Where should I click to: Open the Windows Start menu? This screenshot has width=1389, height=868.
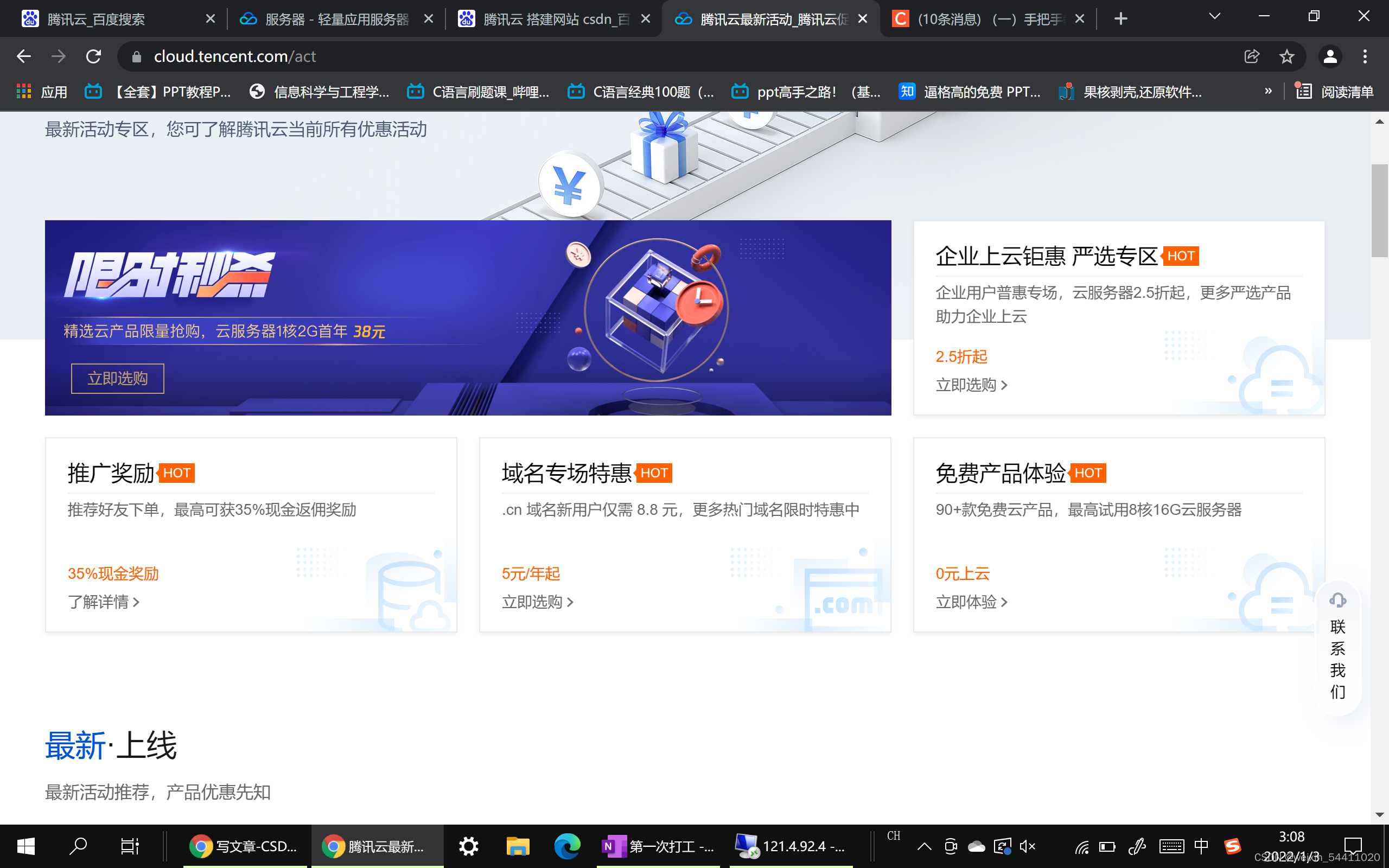pyautogui.click(x=26, y=846)
